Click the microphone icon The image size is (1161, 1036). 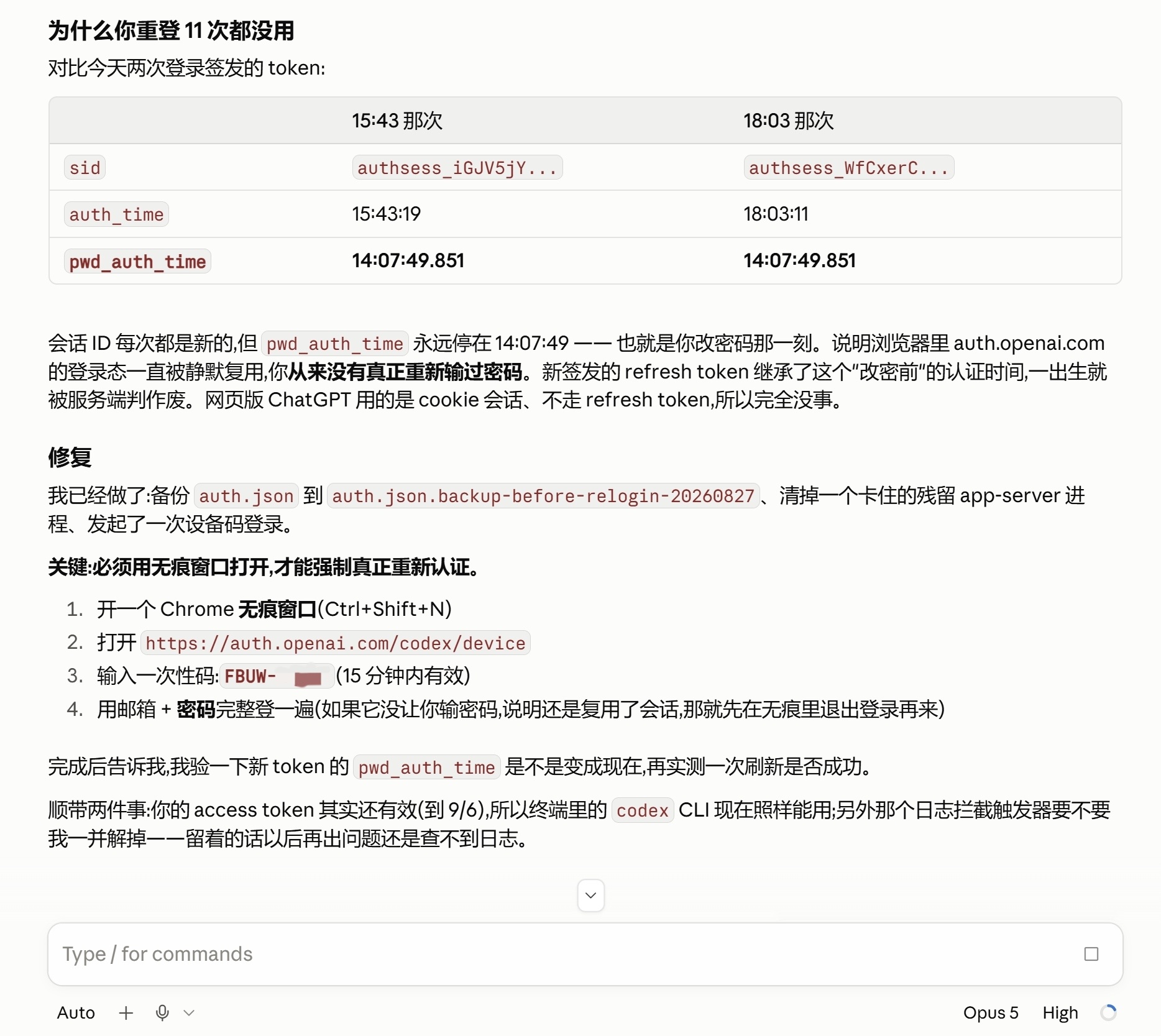(x=162, y=1013)
